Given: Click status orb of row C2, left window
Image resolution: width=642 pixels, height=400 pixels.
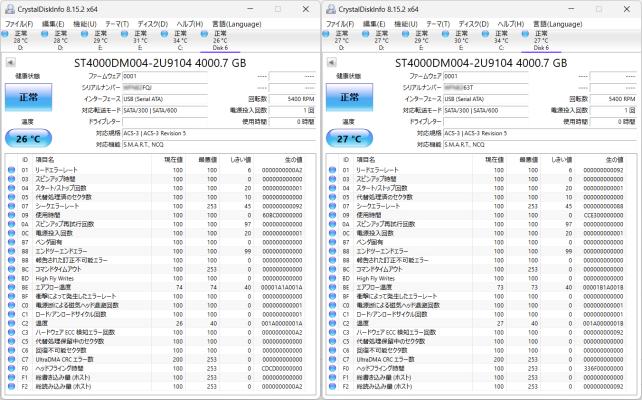Looking at the screenshot, I should click(11, 323).
